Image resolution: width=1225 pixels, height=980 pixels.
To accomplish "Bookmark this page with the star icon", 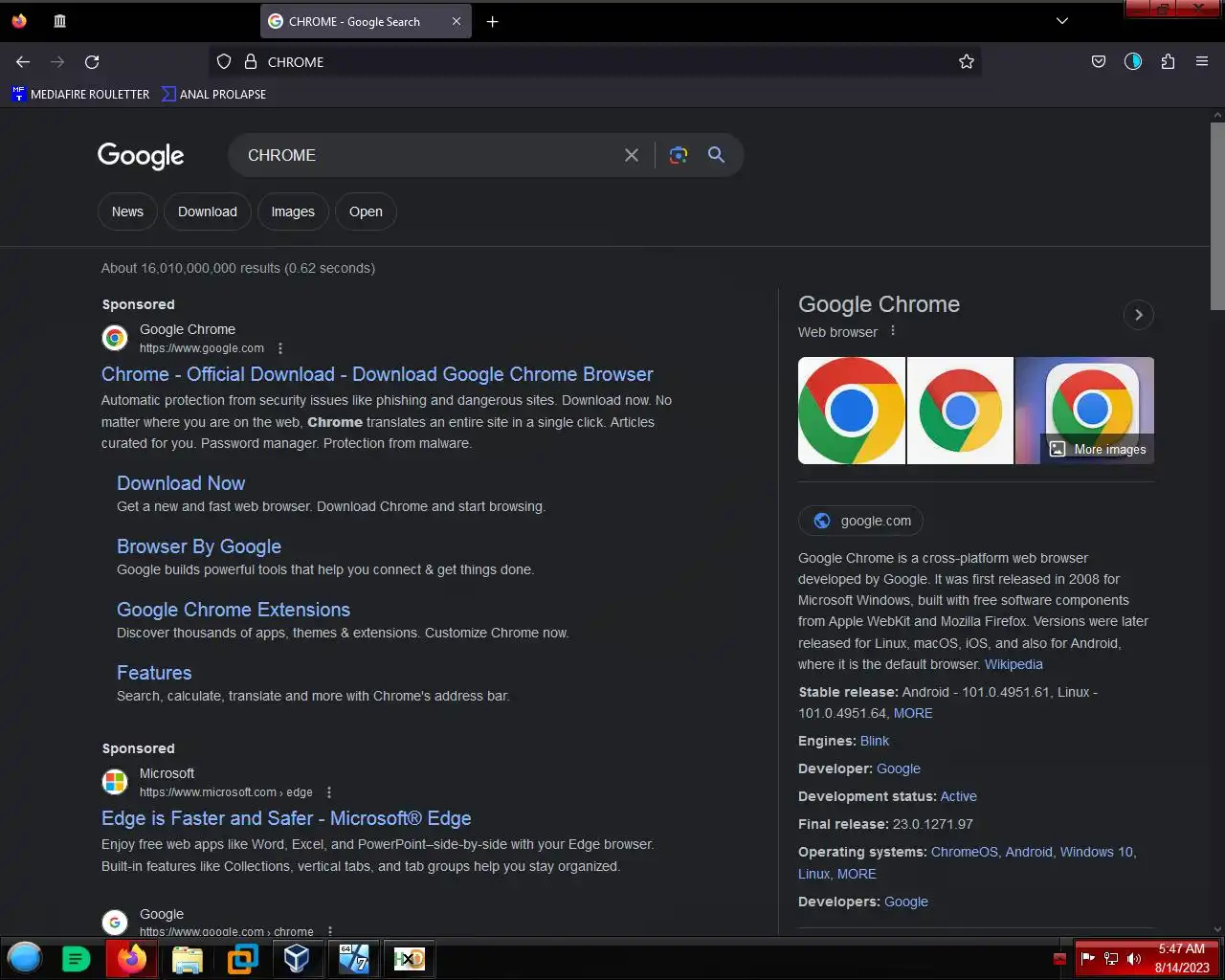I will [967, 61].
